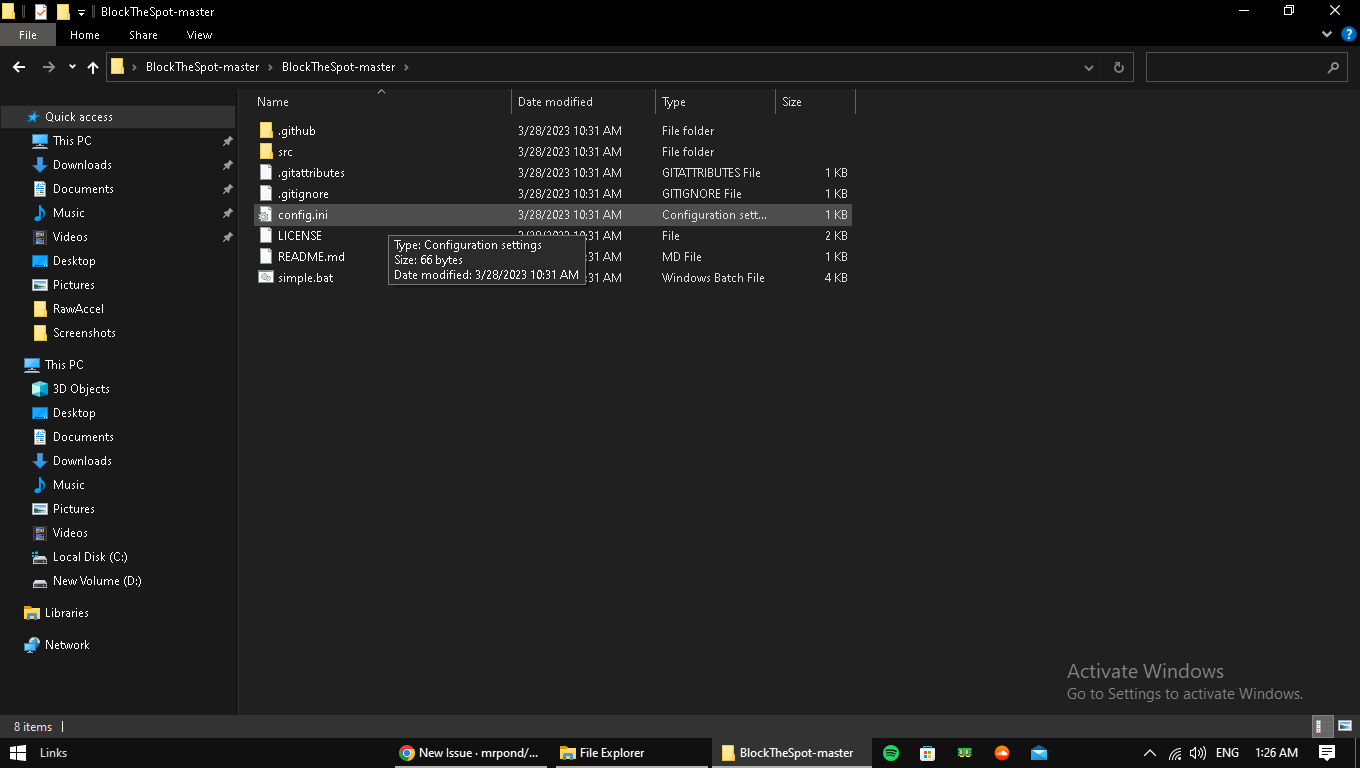Switch to the Share tab
The width and height of the screenshot is (1360, 768).
pos(142,34)
